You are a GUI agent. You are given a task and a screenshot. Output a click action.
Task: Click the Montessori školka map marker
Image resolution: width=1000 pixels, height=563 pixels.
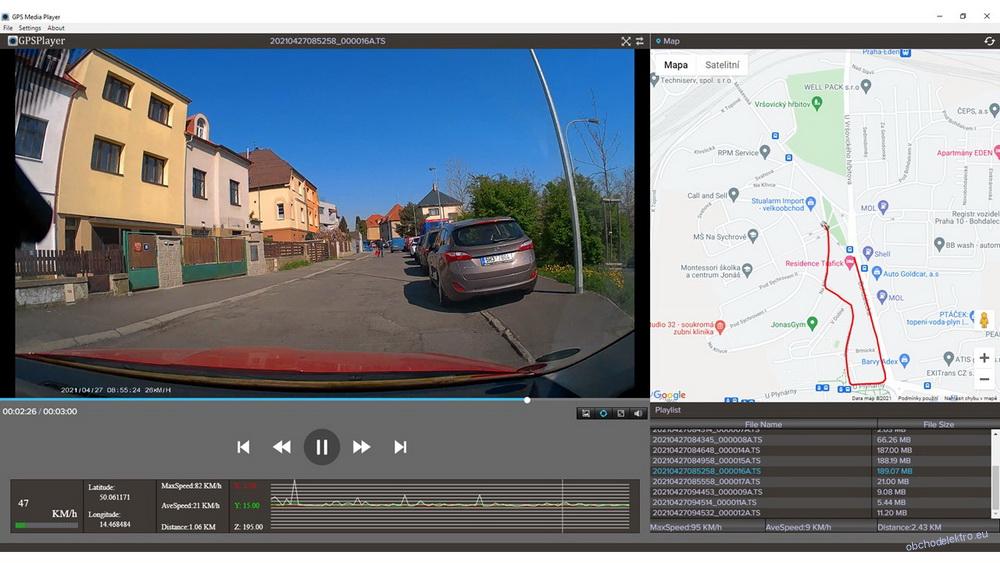point(747,270)
